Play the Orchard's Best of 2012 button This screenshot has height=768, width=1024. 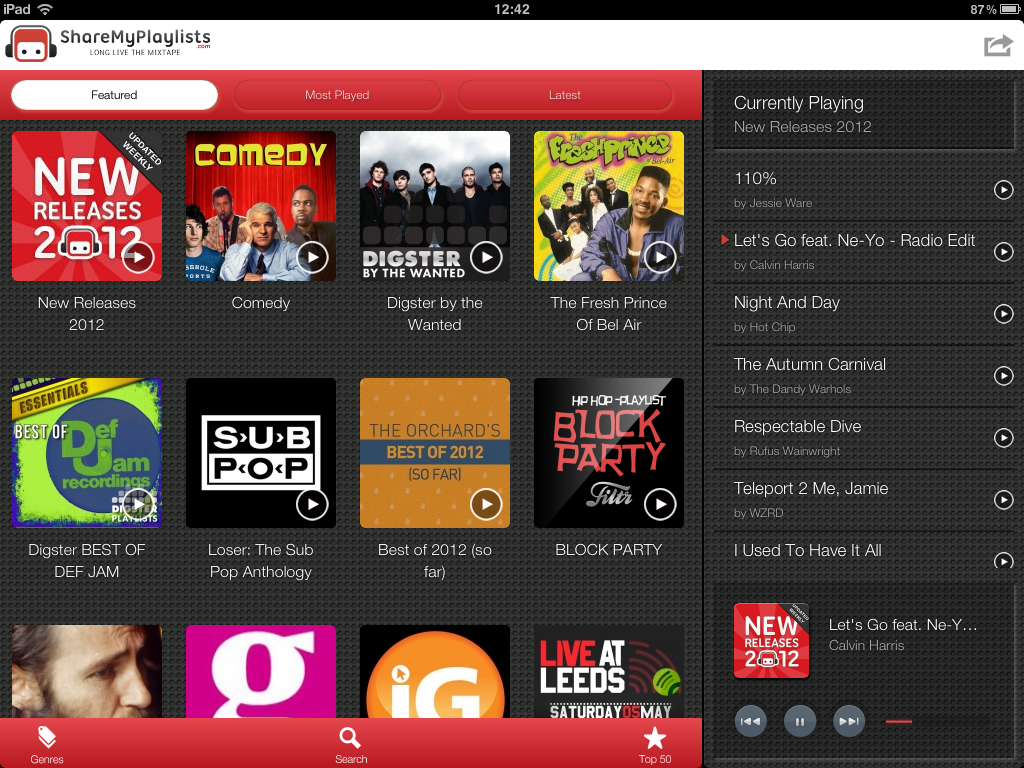coord(487,504)
